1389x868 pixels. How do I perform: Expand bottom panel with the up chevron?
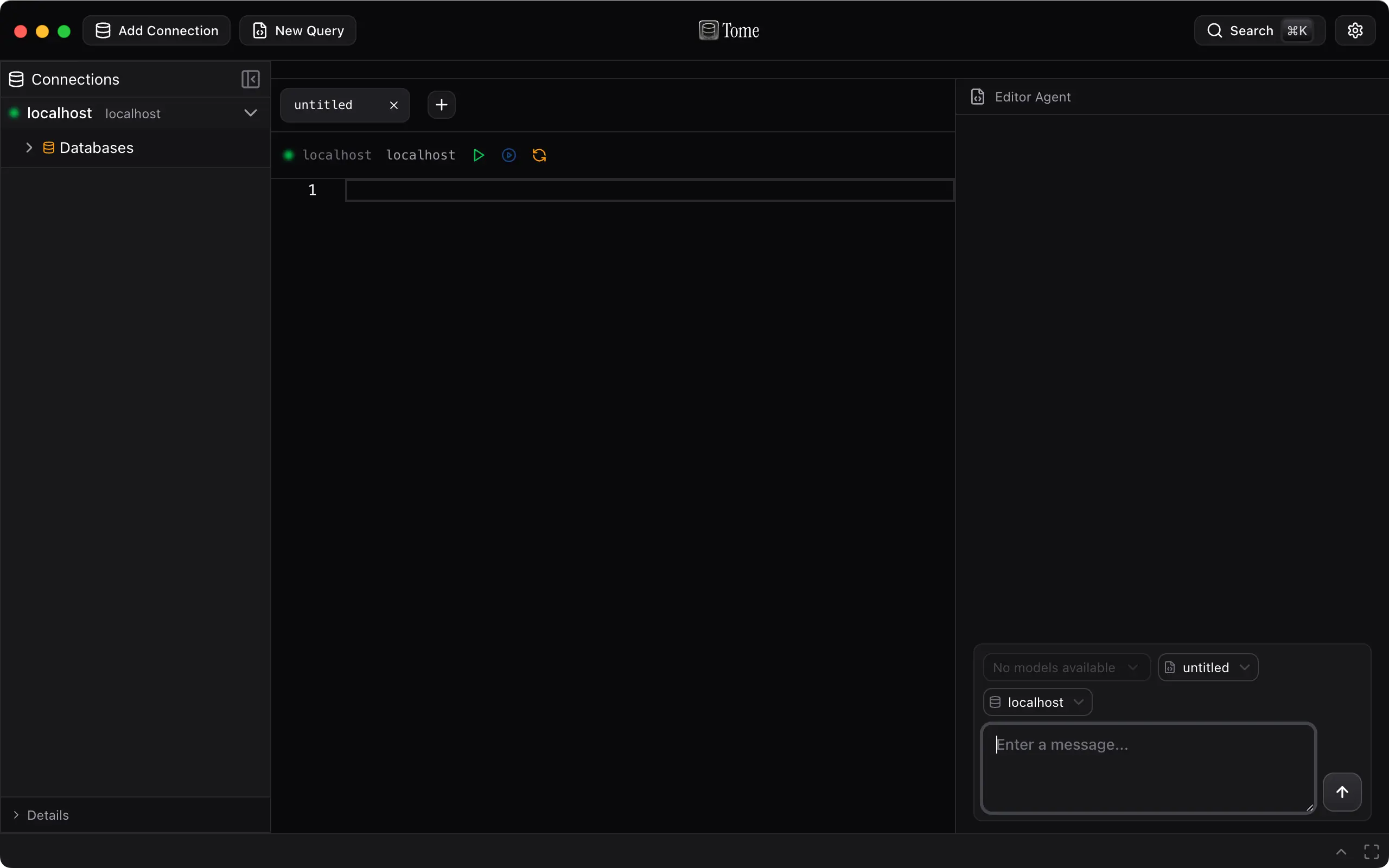1341,851
